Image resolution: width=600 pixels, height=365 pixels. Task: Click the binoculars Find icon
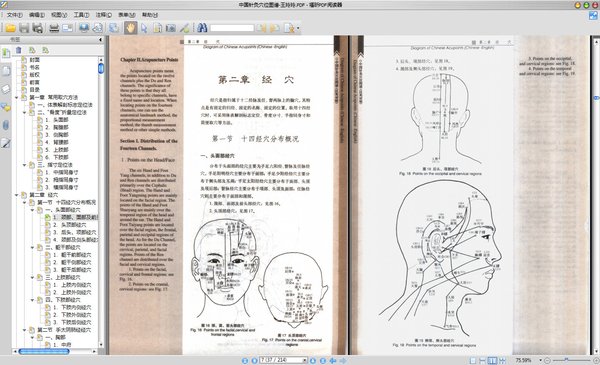point(202,28)
